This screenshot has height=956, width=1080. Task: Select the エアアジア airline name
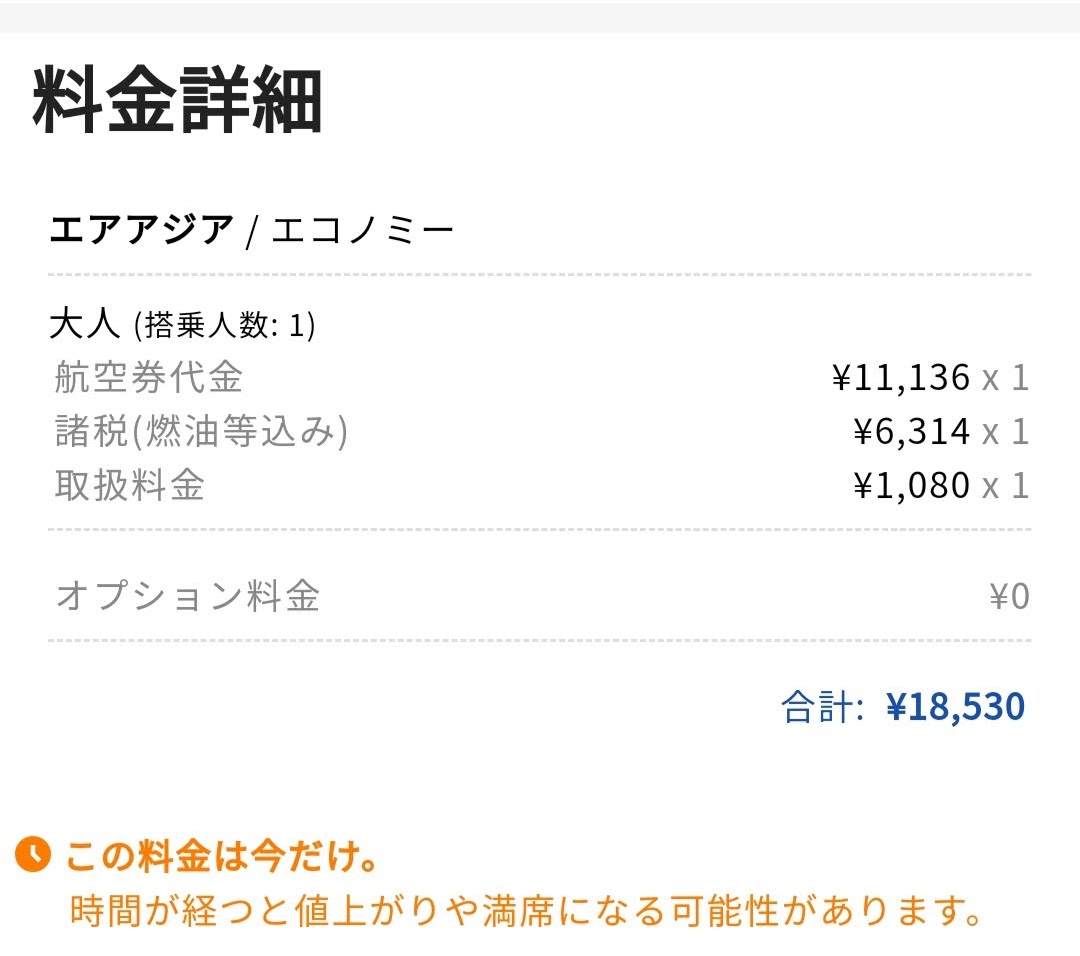[141, 232]
